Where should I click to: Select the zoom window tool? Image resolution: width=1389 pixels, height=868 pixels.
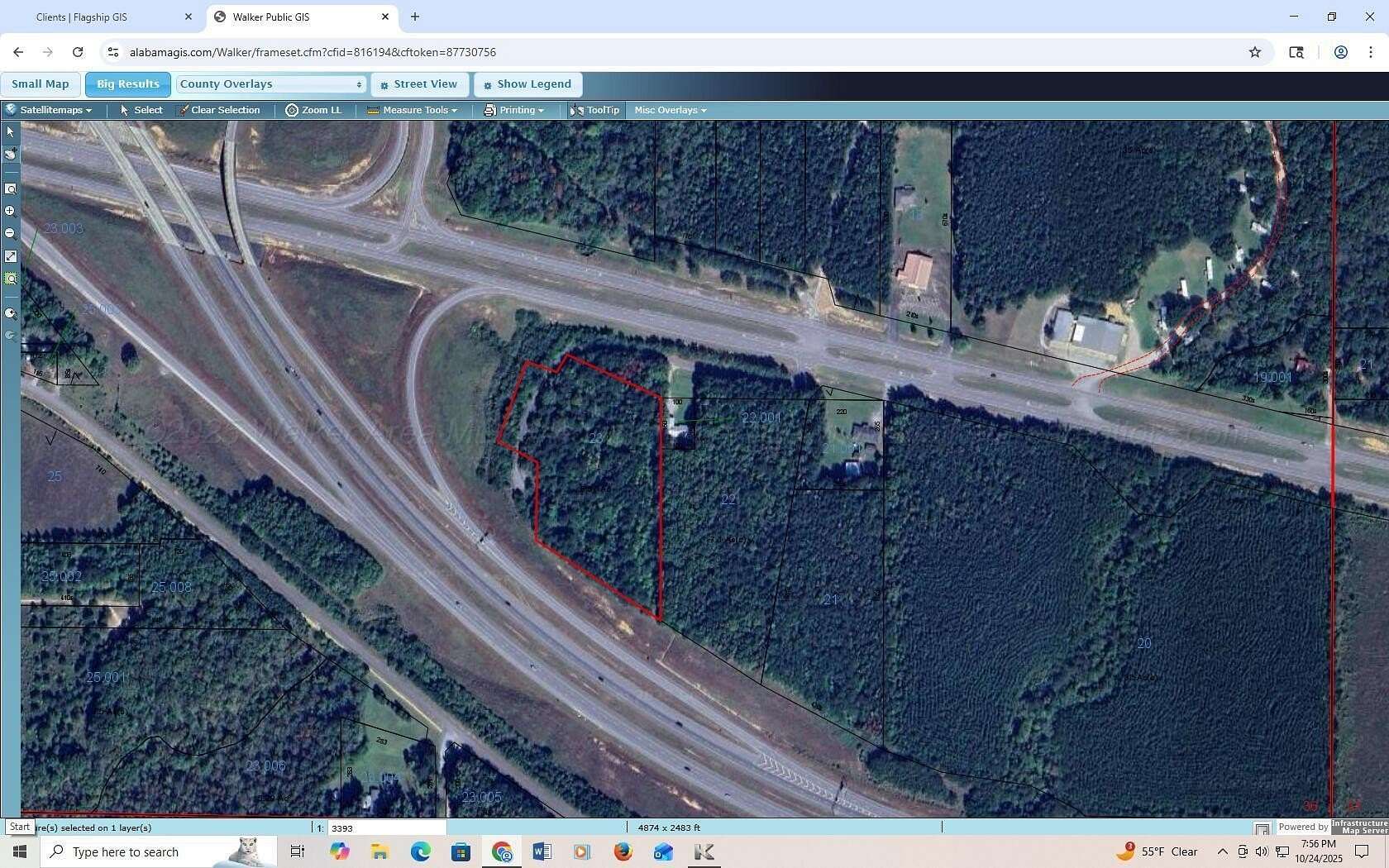point(11,188)
